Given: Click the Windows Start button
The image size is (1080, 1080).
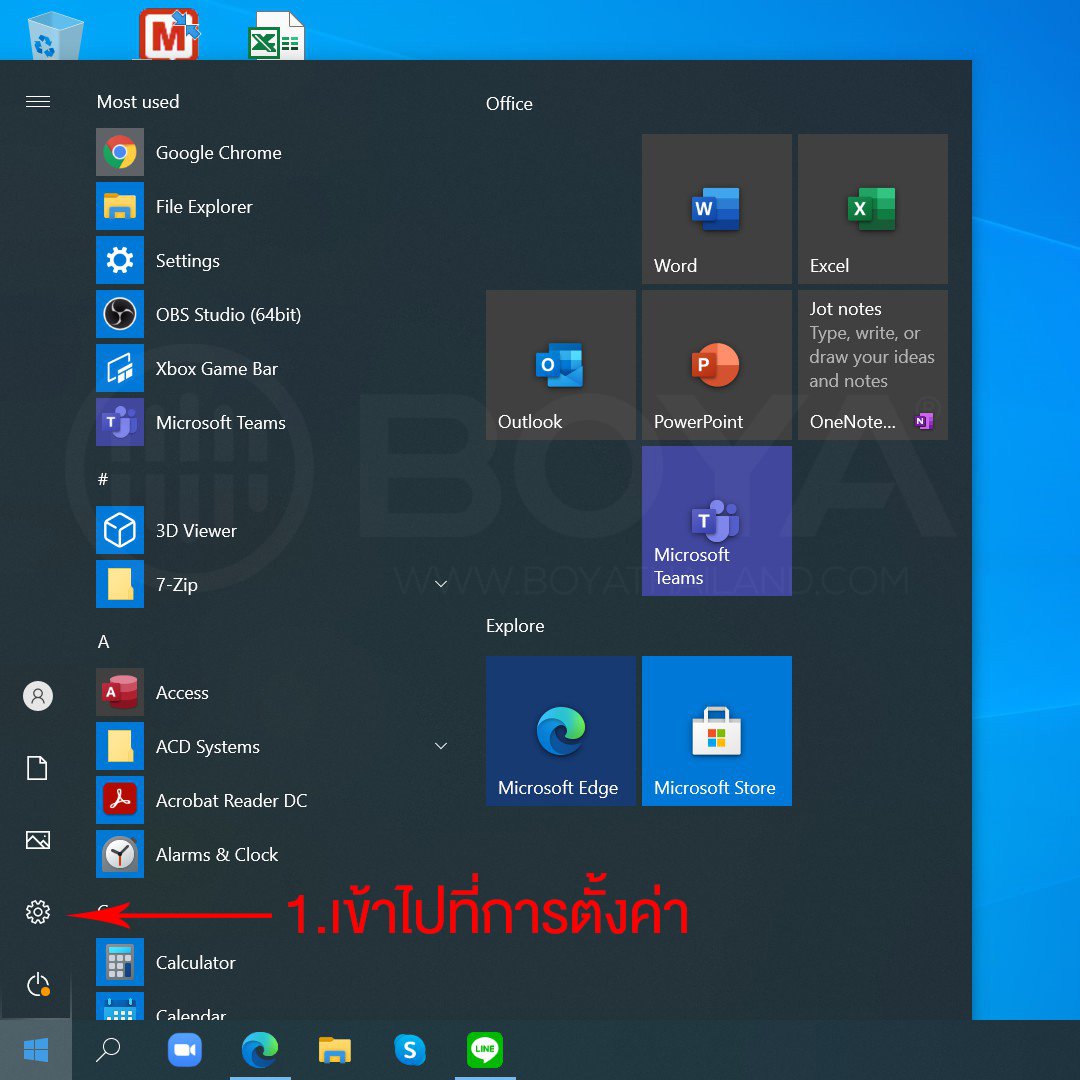Looking at the screenshot, I should pos(36,1050).
